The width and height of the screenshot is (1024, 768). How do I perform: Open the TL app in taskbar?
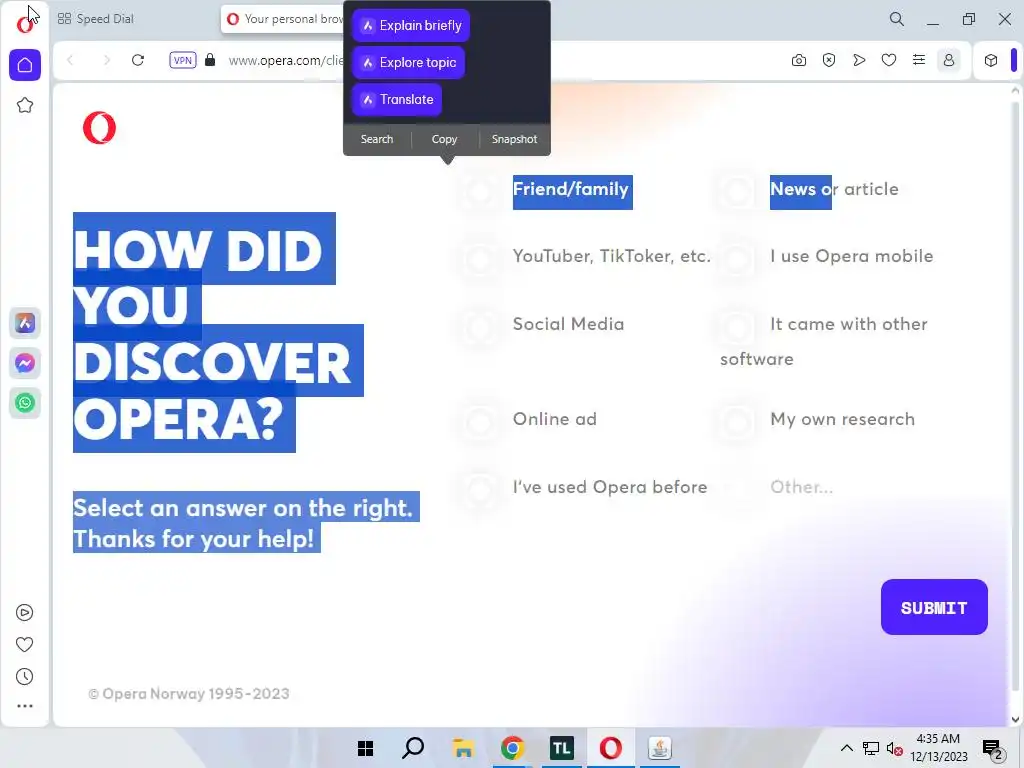click(x=562, y=748)
